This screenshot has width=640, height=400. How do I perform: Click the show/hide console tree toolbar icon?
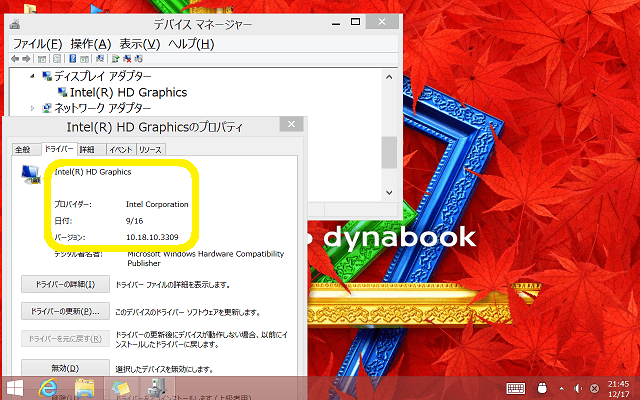click(42, 59)
